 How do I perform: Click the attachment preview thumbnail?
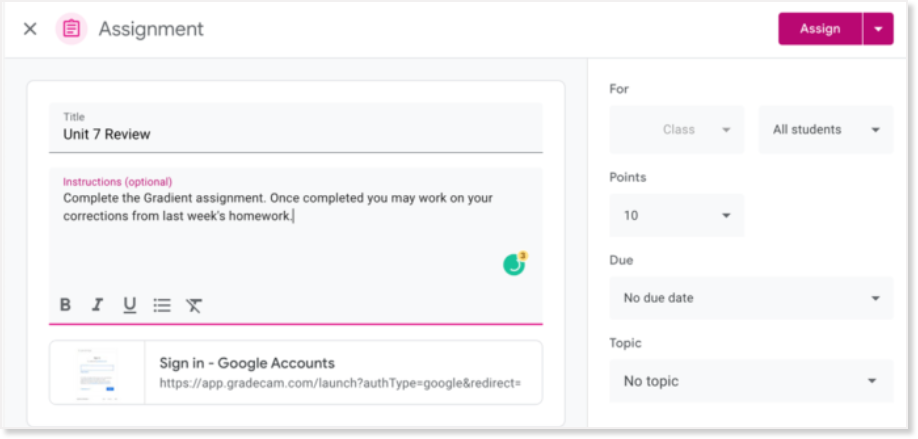coord(97,373)
